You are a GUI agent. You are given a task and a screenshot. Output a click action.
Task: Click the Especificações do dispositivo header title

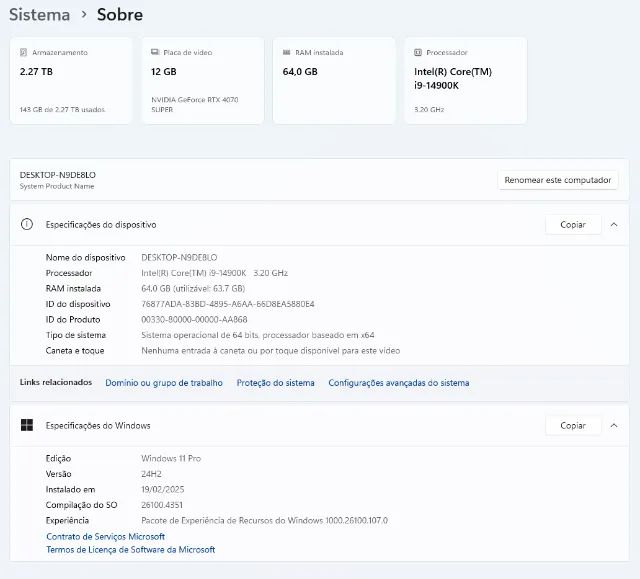point(101,225)
